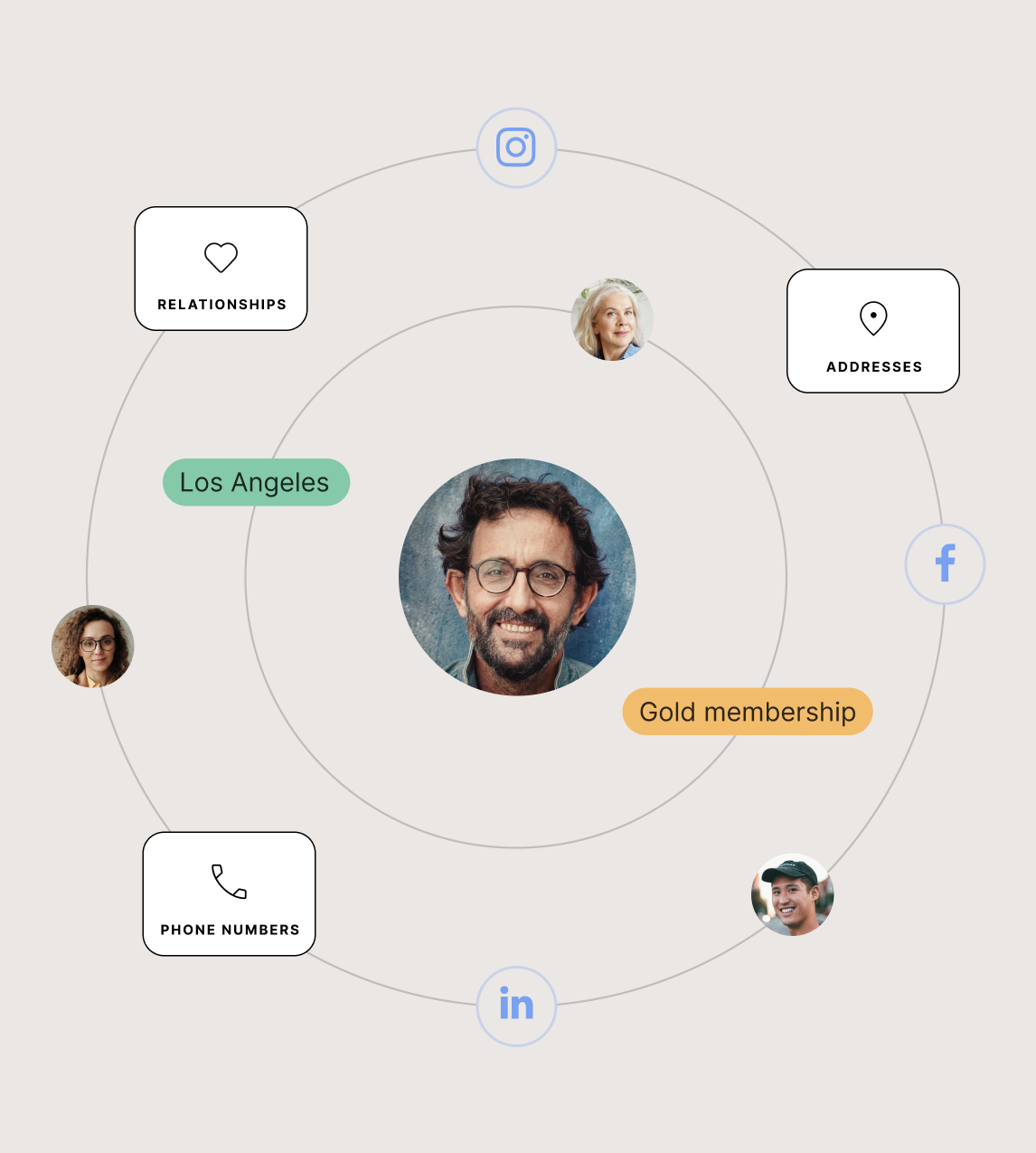Open the large central profile photo
The width and height of the screenshot is (1036, 1153).
517,577
